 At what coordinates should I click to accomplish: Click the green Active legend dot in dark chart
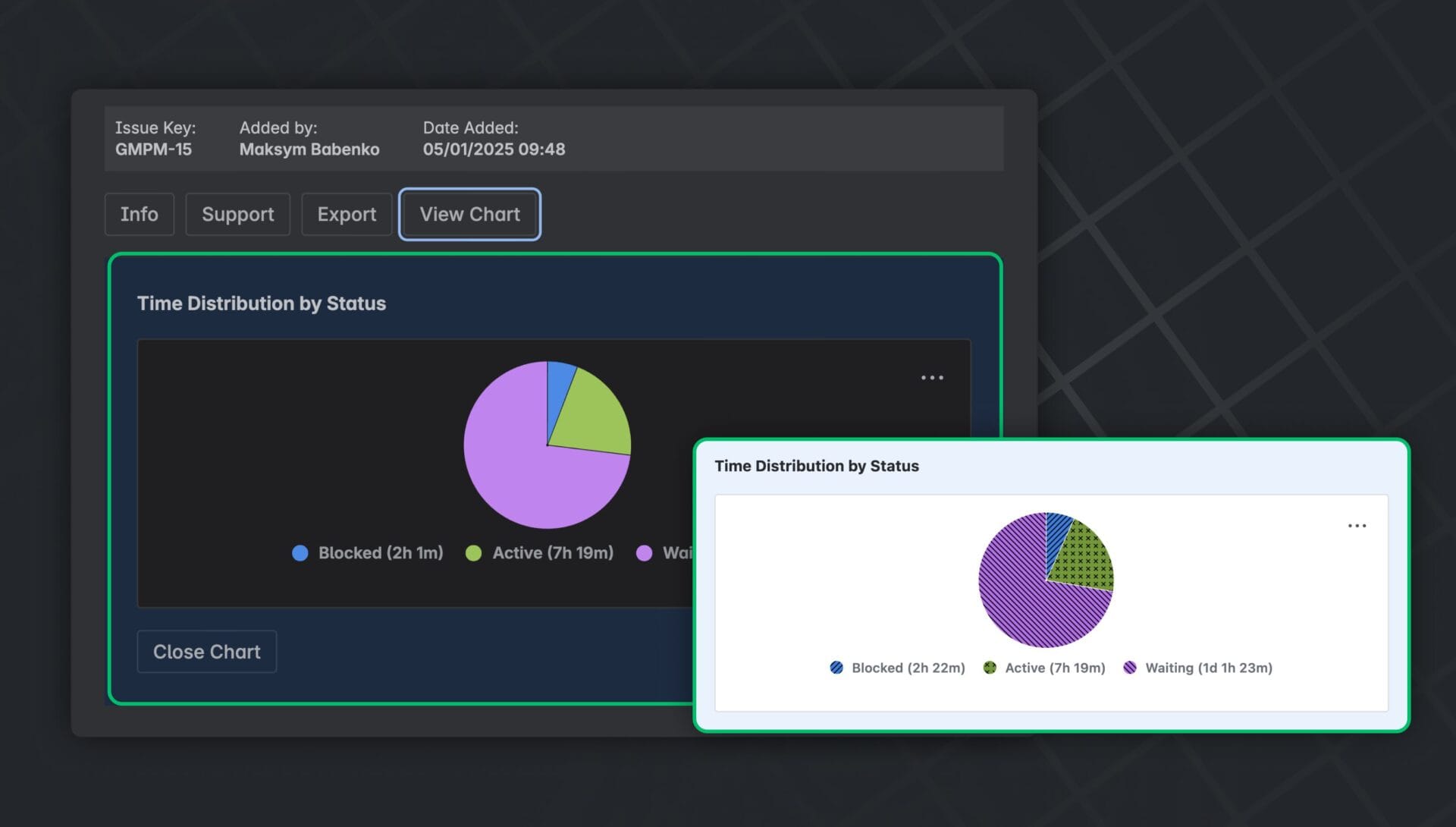473,553
